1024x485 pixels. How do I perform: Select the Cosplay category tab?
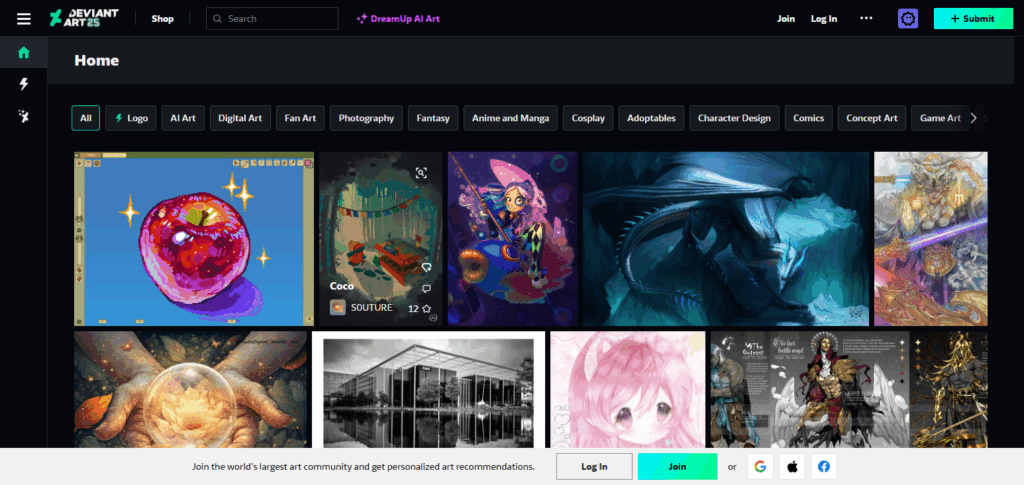(x=588, y=118)
